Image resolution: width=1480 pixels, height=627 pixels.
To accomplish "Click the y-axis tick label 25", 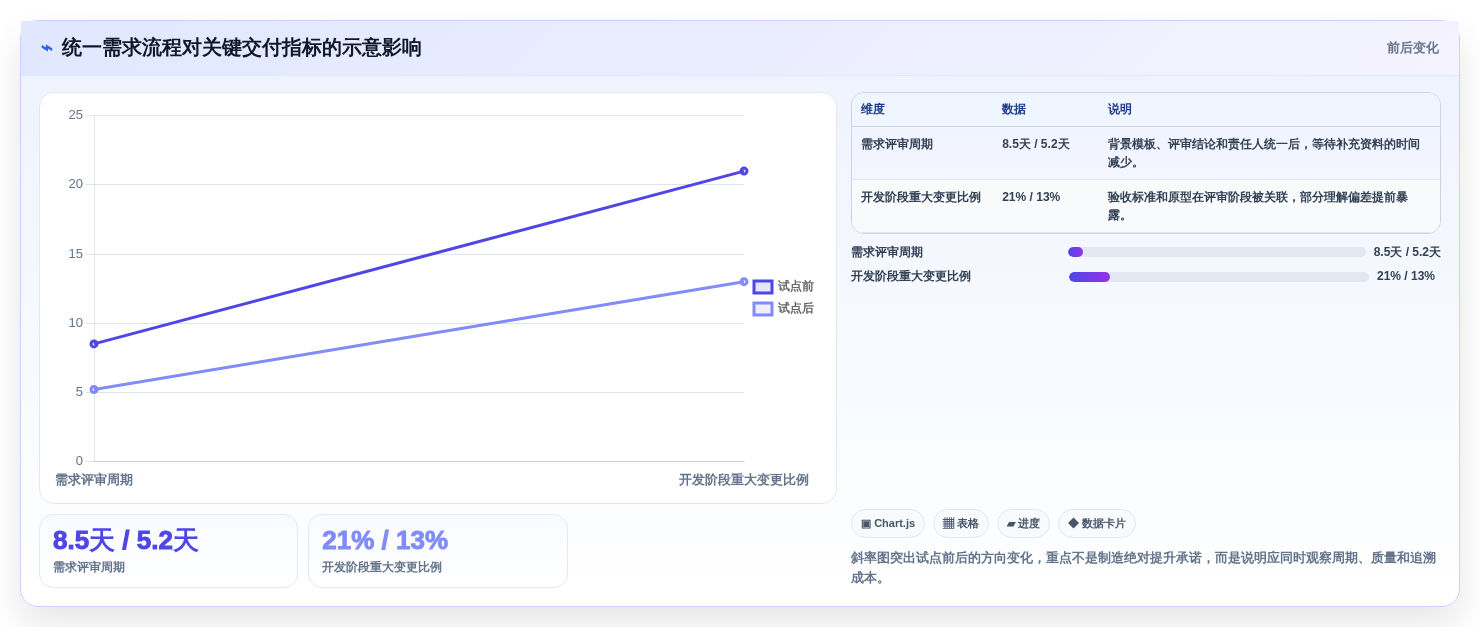I will pos(76,115).
